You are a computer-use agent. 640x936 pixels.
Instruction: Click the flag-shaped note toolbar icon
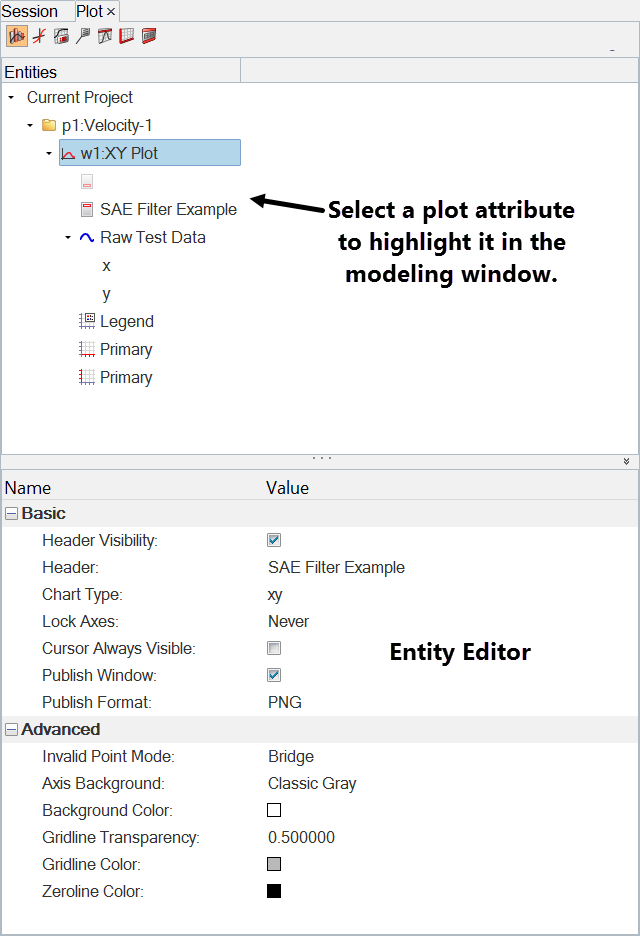click(x=83, y=36)
